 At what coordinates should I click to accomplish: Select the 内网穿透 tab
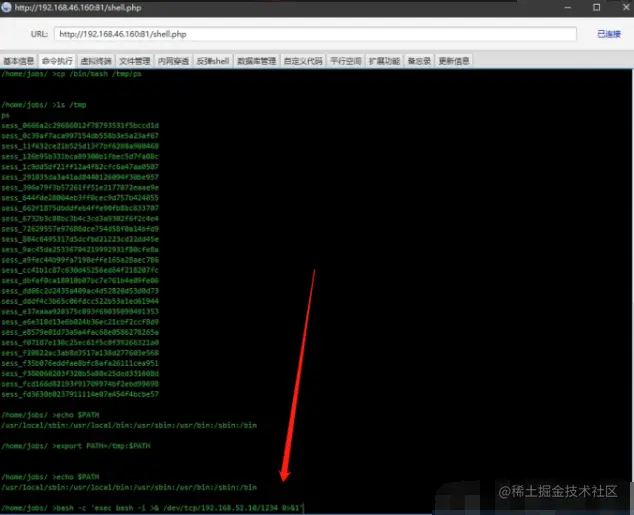click(x=173, y=61)
